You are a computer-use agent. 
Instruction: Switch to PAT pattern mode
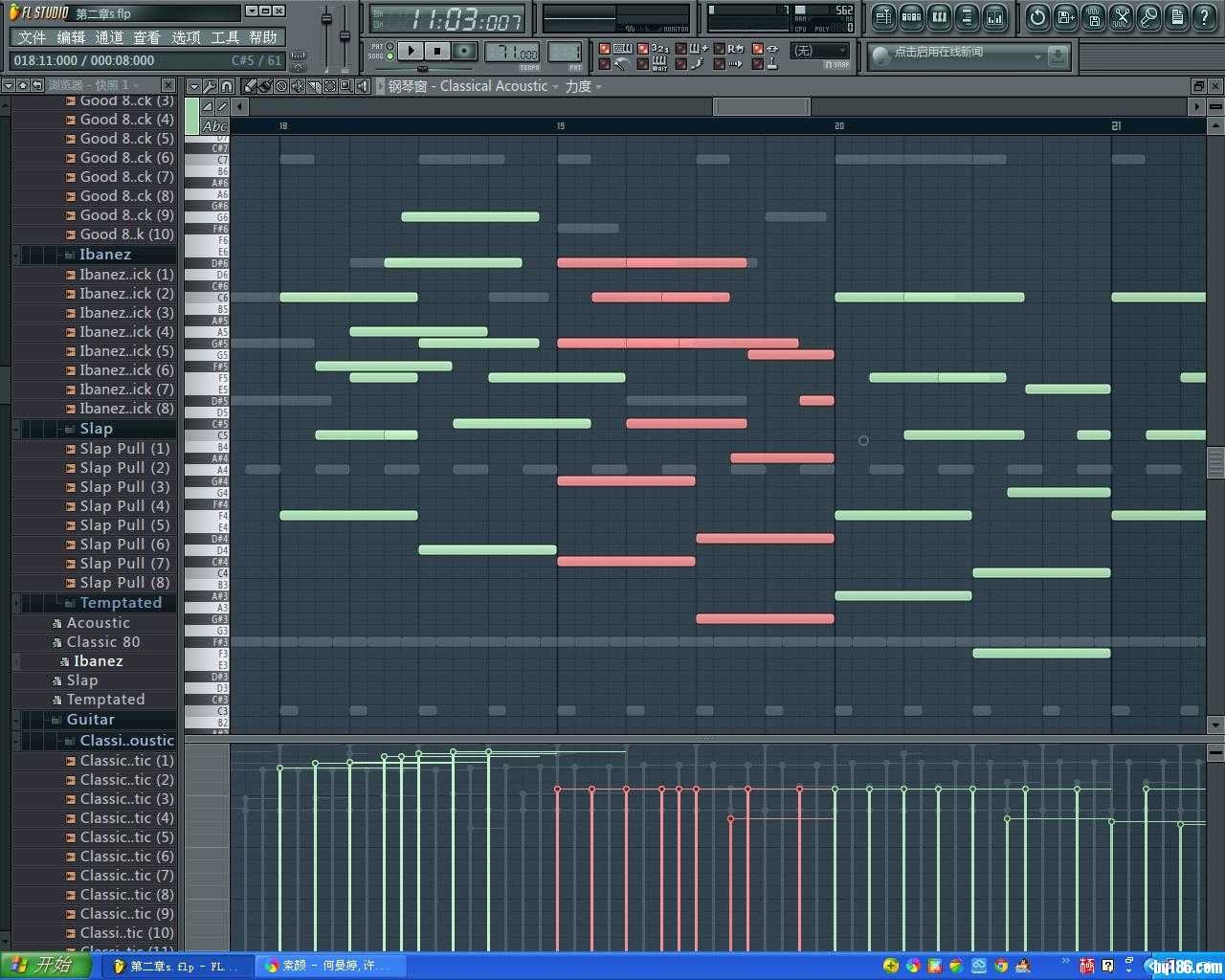coord(390,45)
